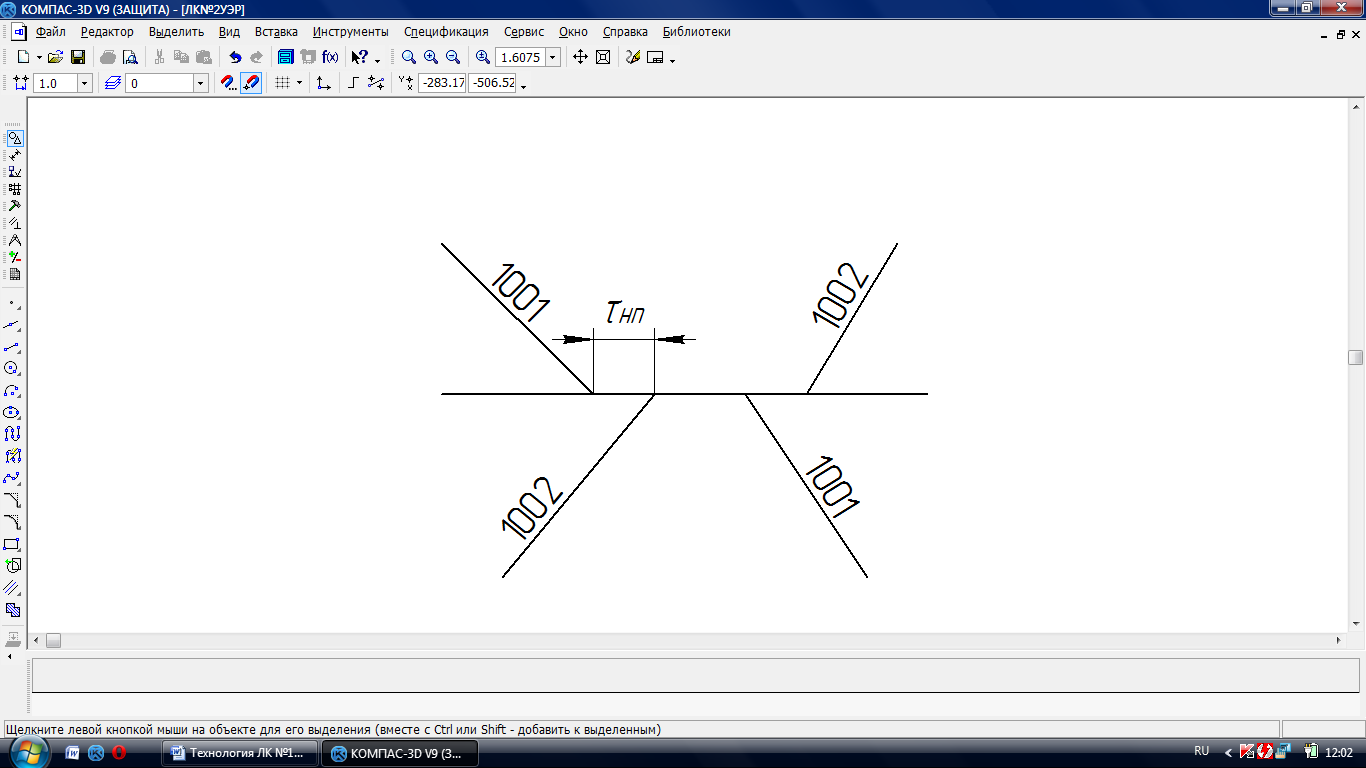
Task: Select the Fillet tool
Action: coord(12,522)
